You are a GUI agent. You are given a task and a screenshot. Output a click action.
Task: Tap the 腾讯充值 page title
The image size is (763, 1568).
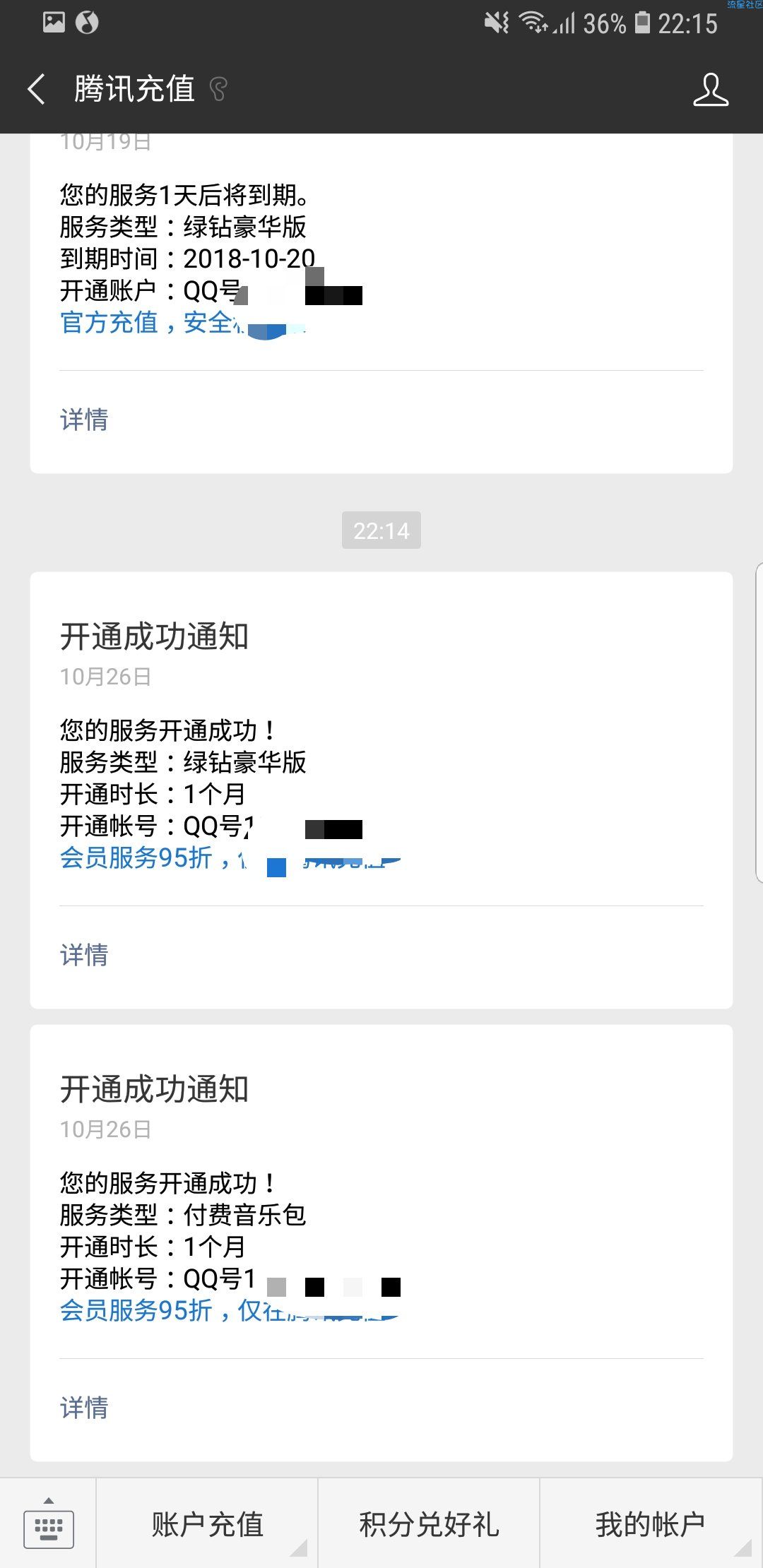tap(134, 90)
